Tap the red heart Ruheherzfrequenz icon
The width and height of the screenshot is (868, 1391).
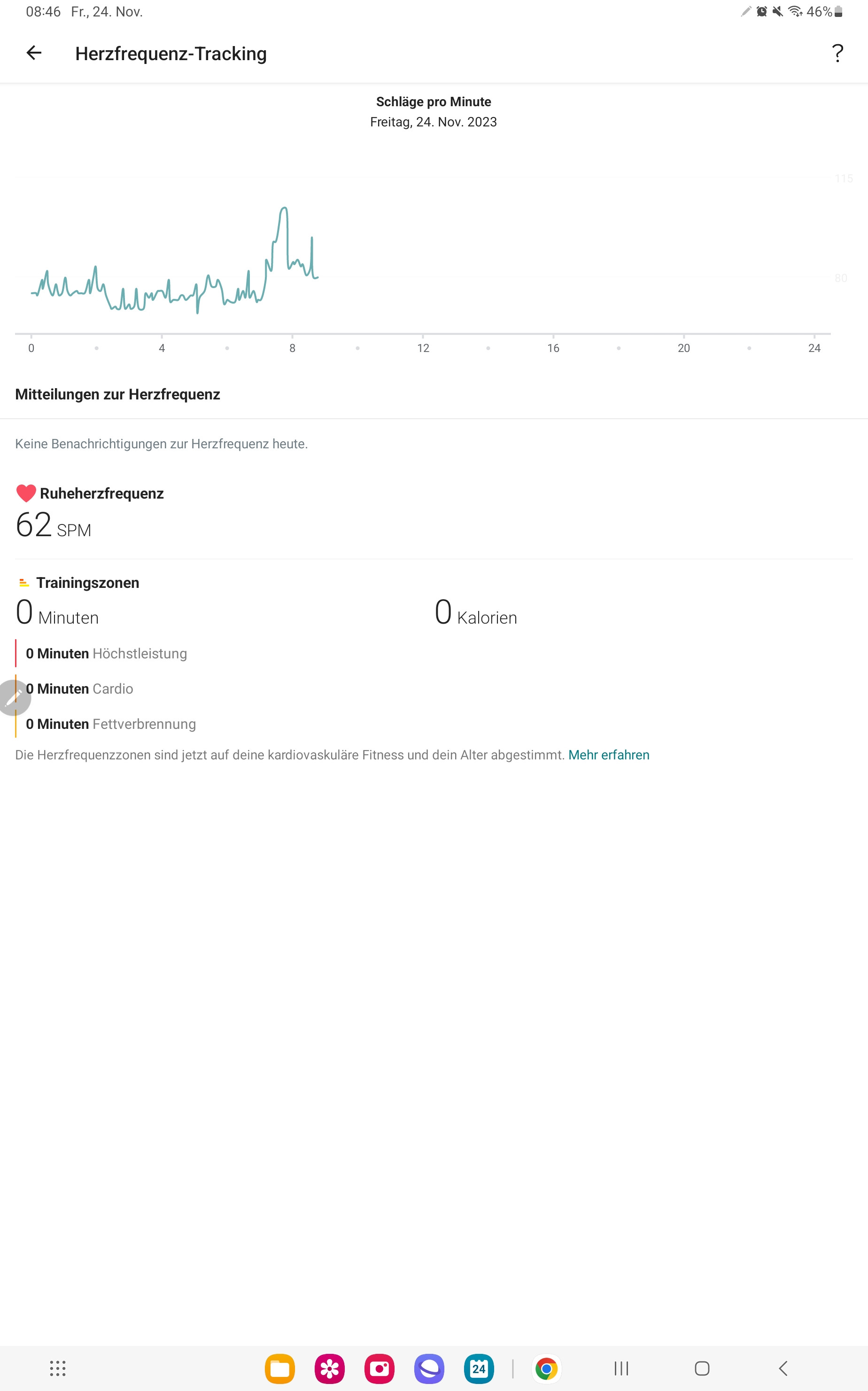26,493
